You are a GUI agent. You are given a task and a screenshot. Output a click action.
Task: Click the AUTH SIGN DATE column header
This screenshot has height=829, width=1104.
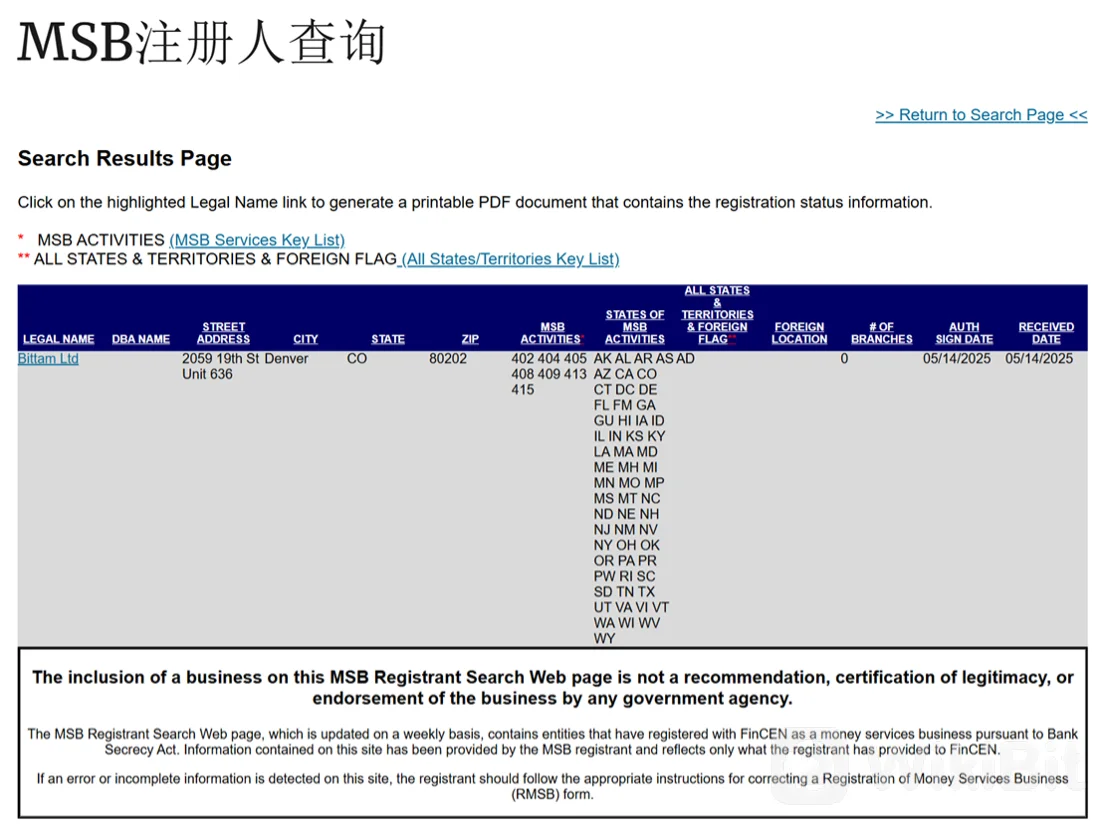click(x=964, y=333)
